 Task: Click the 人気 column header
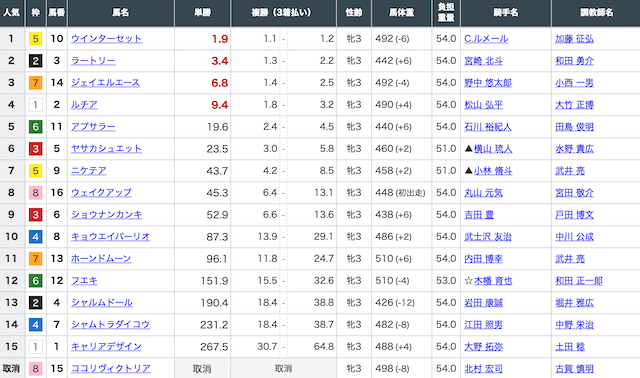point(11,13)
